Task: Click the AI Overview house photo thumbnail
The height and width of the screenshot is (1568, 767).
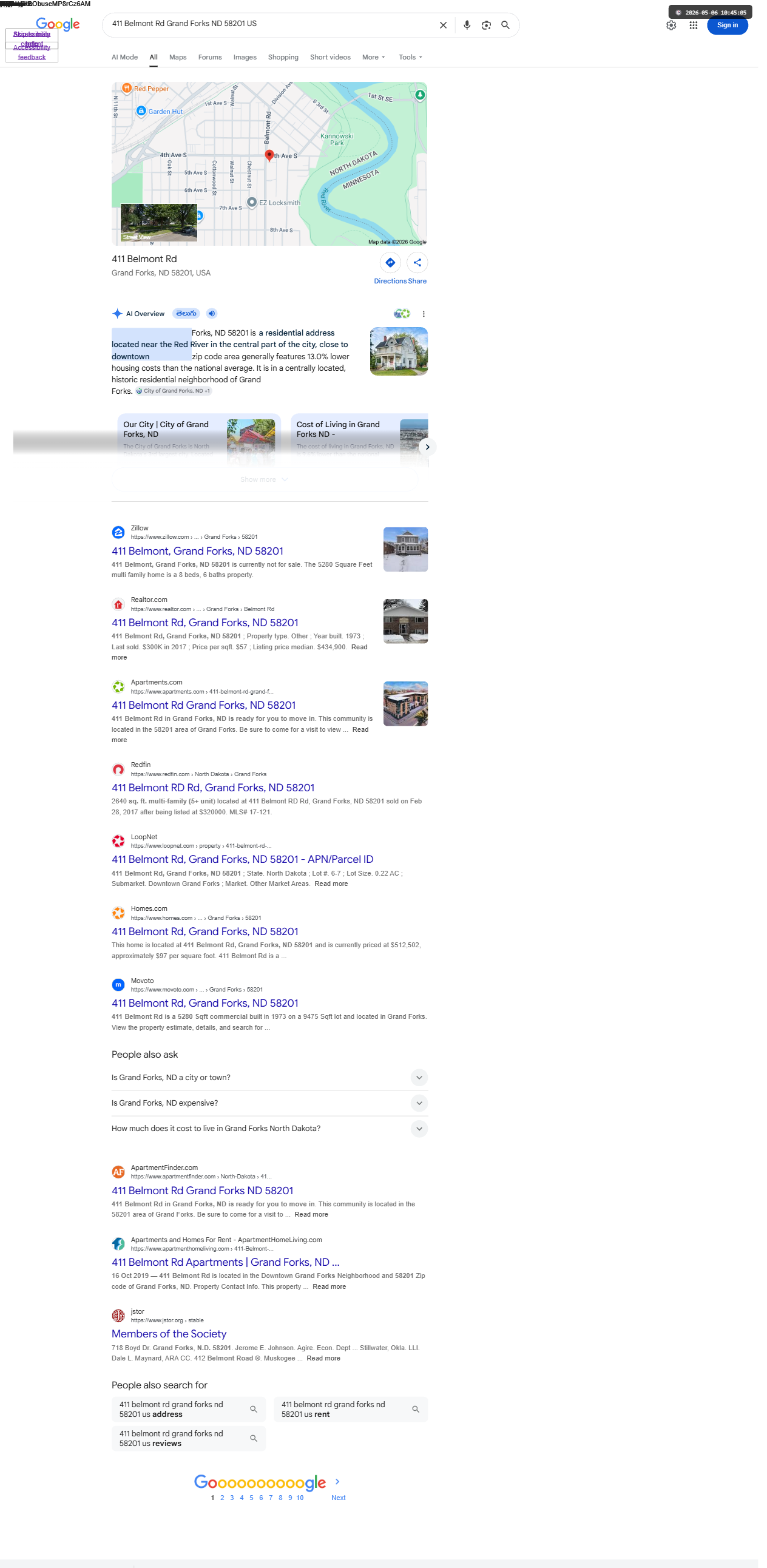Action: pos(399,351)
